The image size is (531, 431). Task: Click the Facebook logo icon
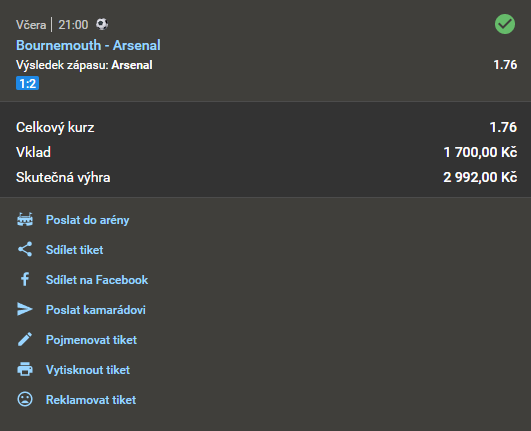tap(25, 279)
